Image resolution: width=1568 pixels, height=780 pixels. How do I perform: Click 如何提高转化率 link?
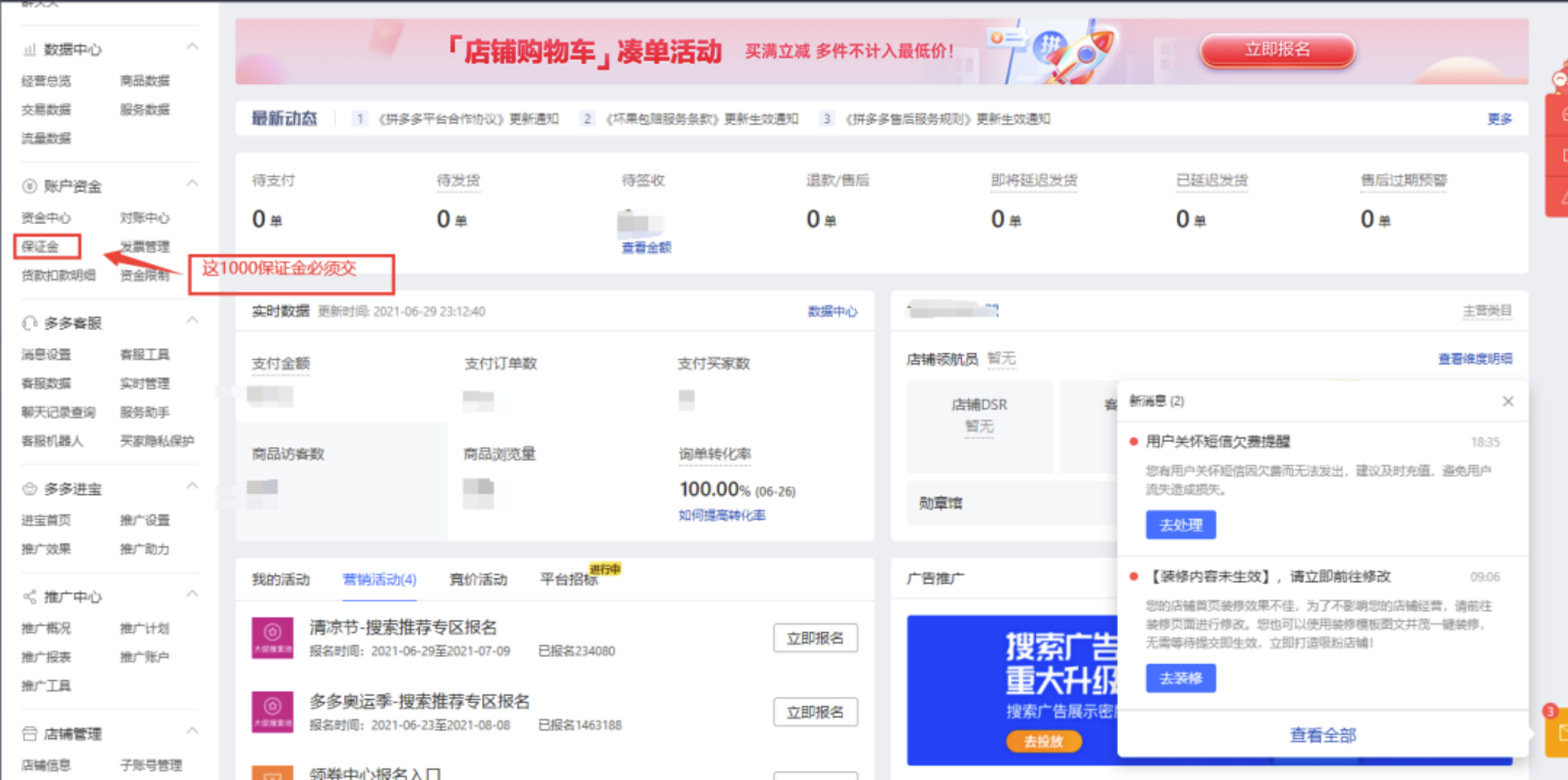pos(722,515)
